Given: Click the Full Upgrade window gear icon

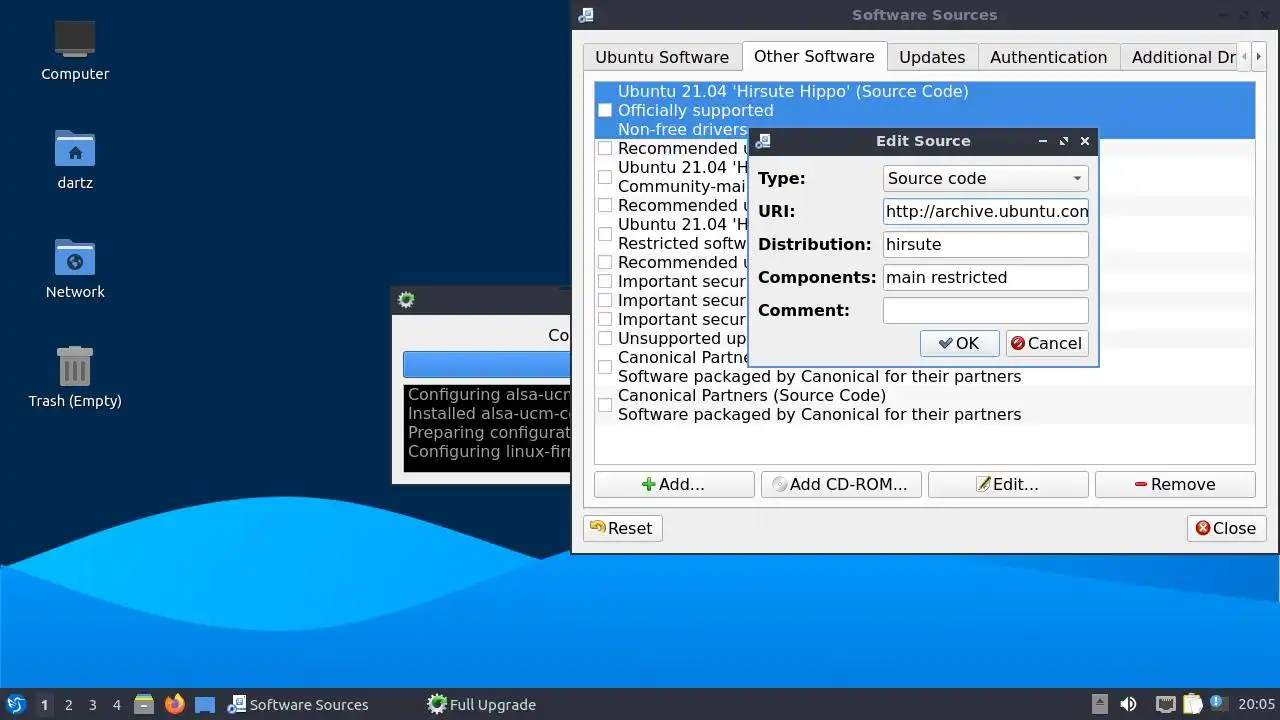Looking at the screenshot, I should tap(406, 300).
